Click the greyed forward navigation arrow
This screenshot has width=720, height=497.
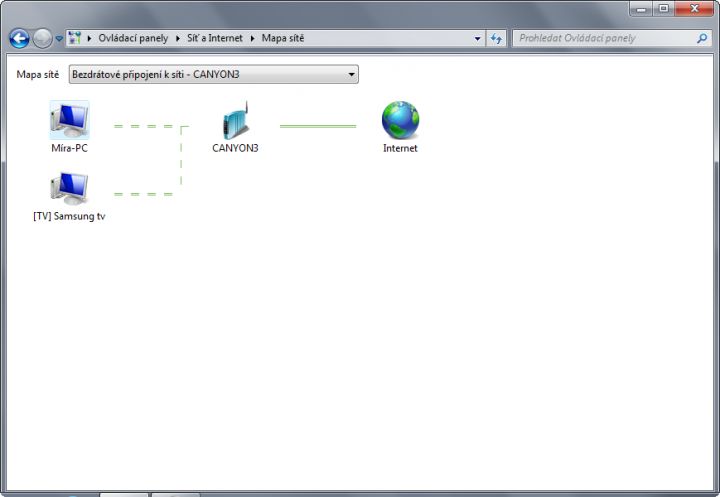coord(43,39)
